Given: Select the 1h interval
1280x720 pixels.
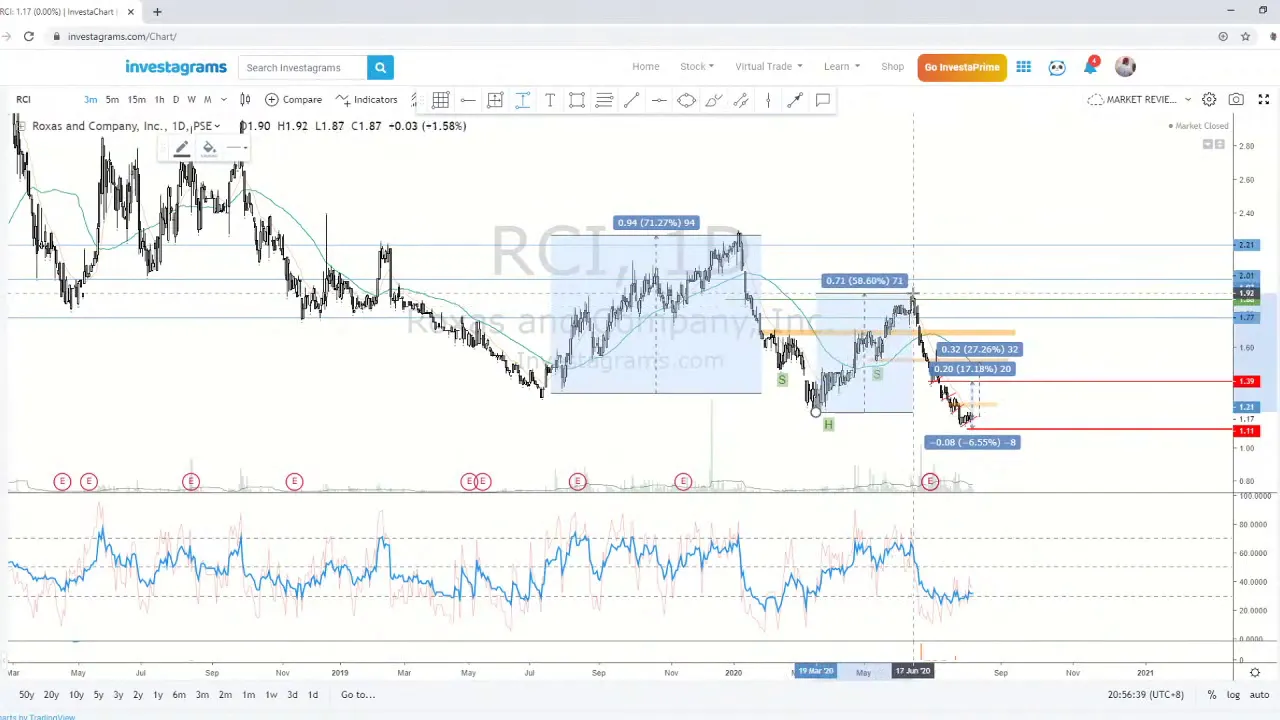Looking at the screenshot, I should tap(159, 100).
